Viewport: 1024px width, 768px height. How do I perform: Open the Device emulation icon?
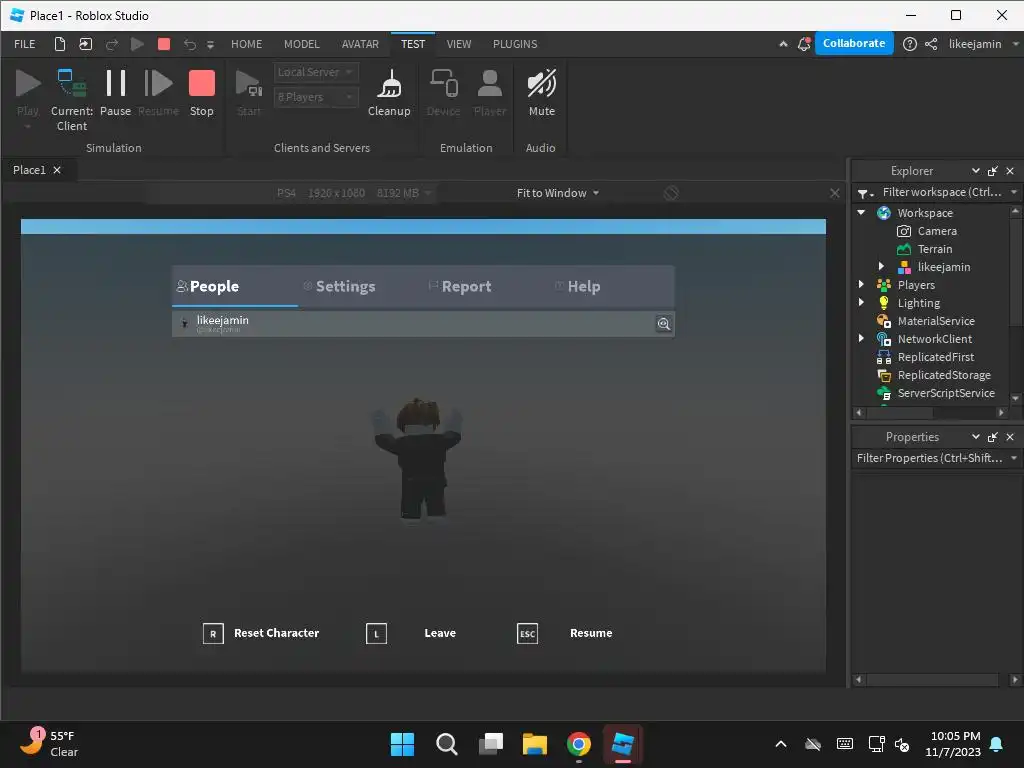point(443,84)
